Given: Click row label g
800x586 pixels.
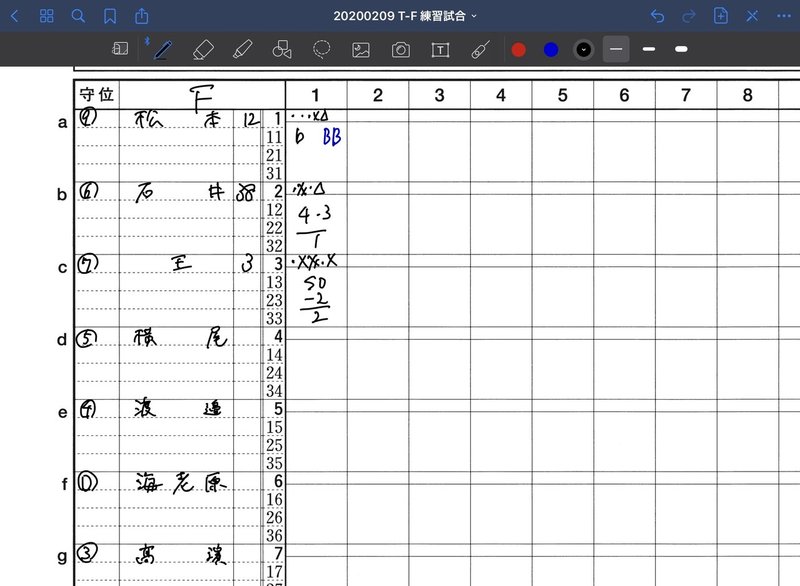Looking at the screenshot, I should click(x=62, y=556).
